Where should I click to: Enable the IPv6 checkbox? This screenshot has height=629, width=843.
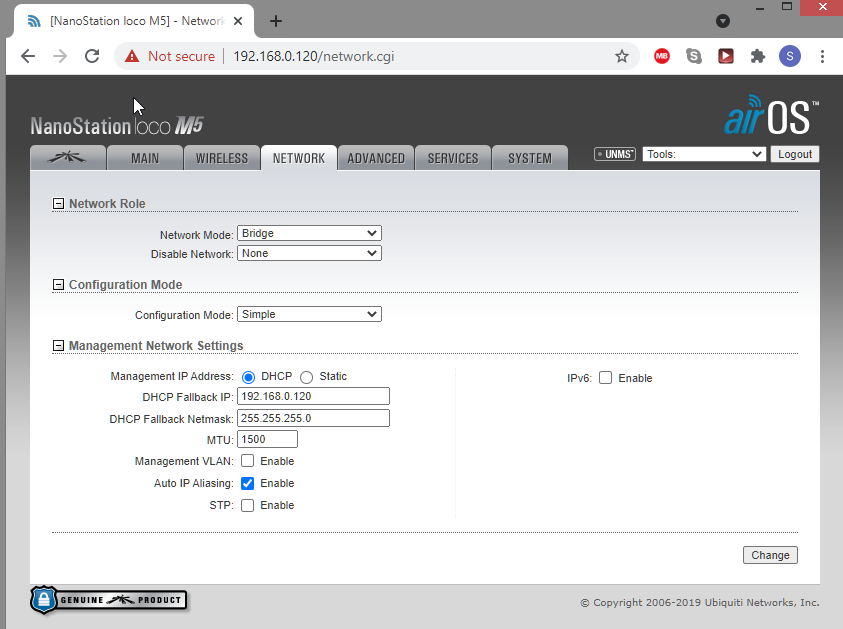(x=605, y=378)
